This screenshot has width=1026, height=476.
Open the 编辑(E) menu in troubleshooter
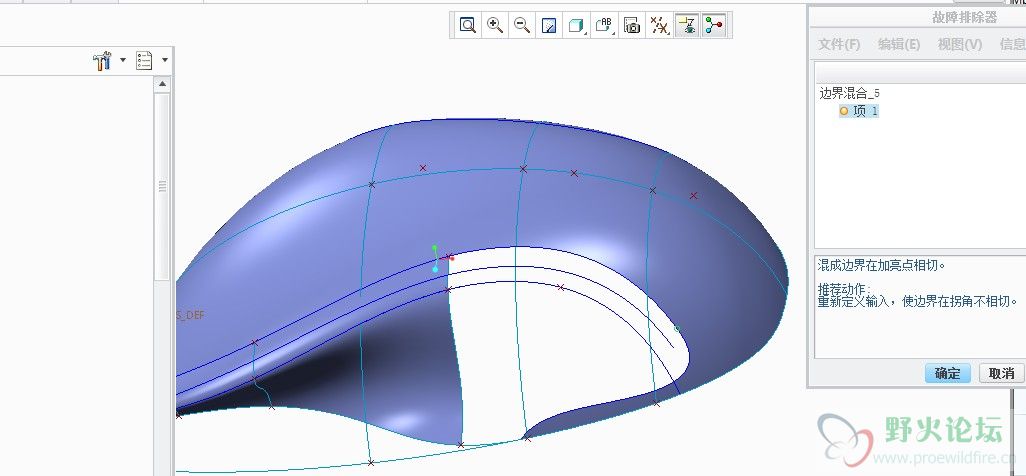pyautogui.click(x=899, y=44)
